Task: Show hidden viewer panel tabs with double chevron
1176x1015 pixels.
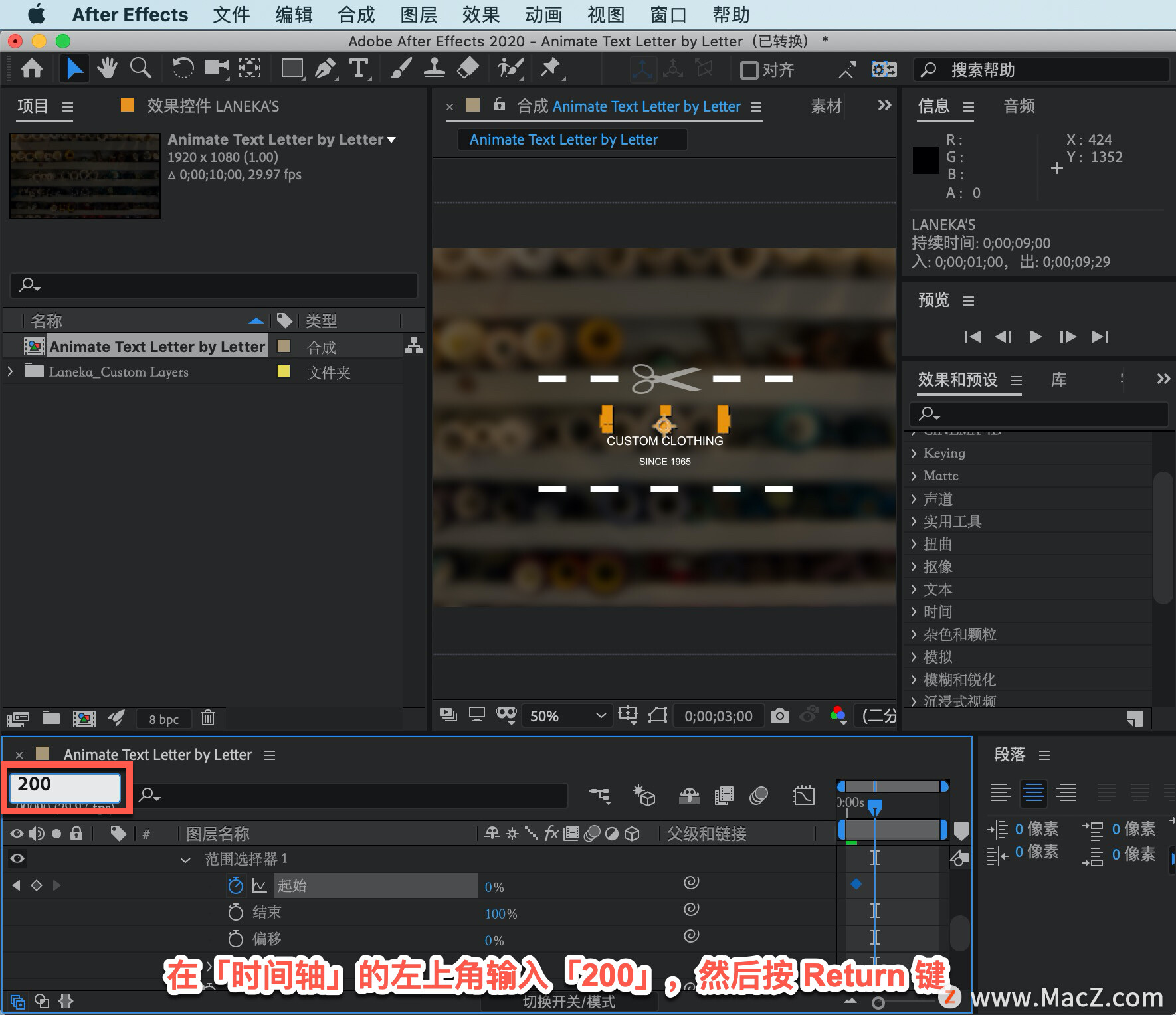Action: coord(884,105)
